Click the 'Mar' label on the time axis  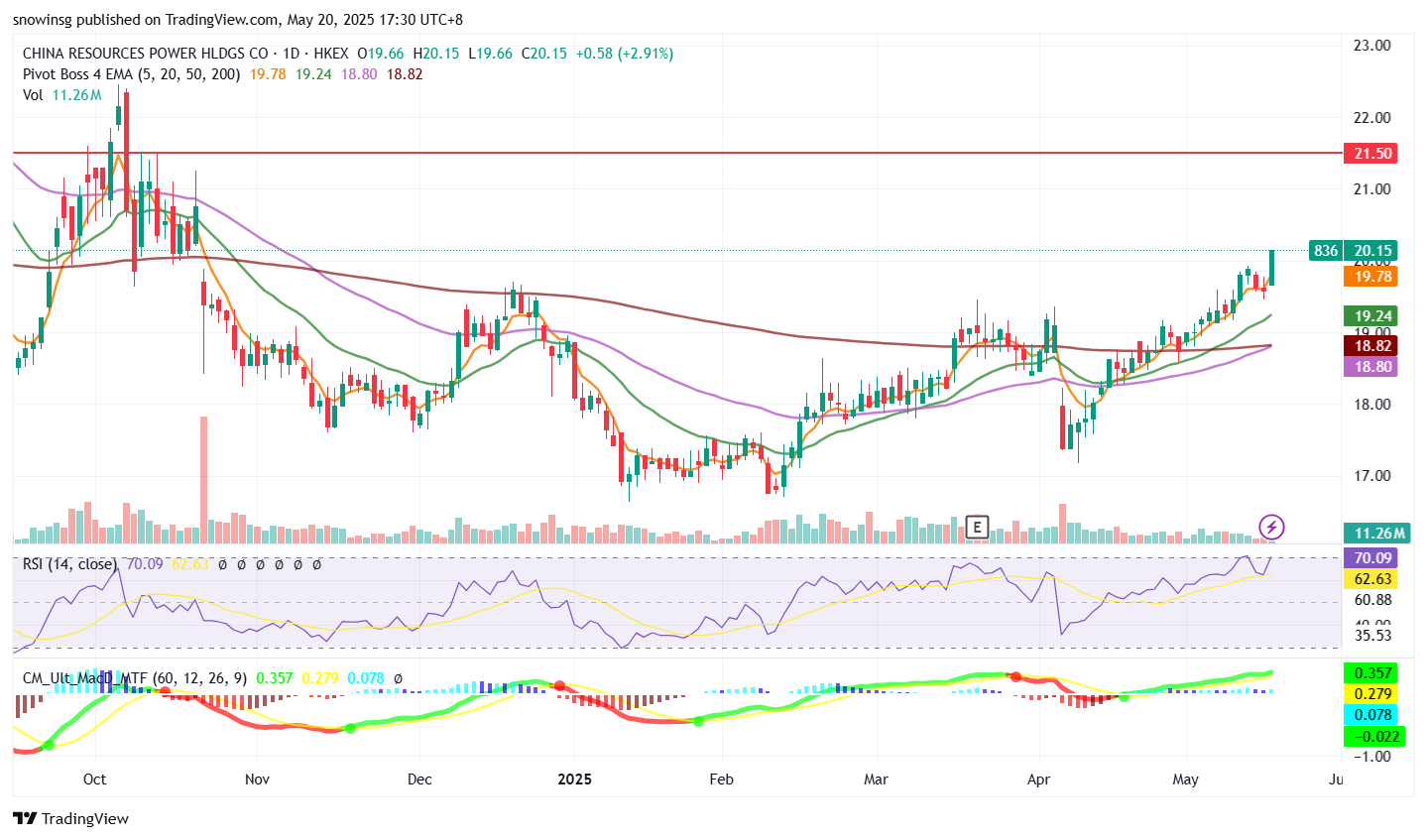[876, 780]
